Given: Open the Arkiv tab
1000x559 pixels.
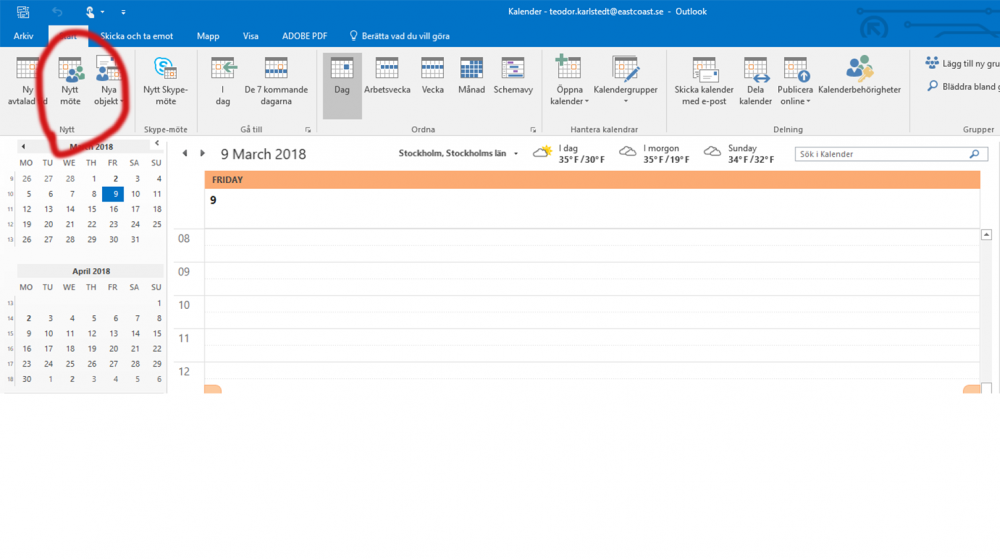Looking at the screenshot, I should click(x=24, y=36).
